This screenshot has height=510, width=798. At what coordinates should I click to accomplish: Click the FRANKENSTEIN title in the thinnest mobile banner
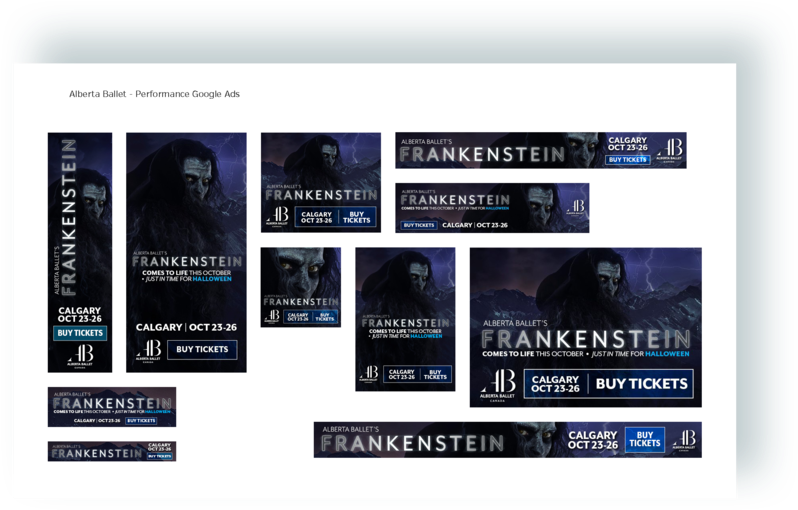tap(97, 454)
